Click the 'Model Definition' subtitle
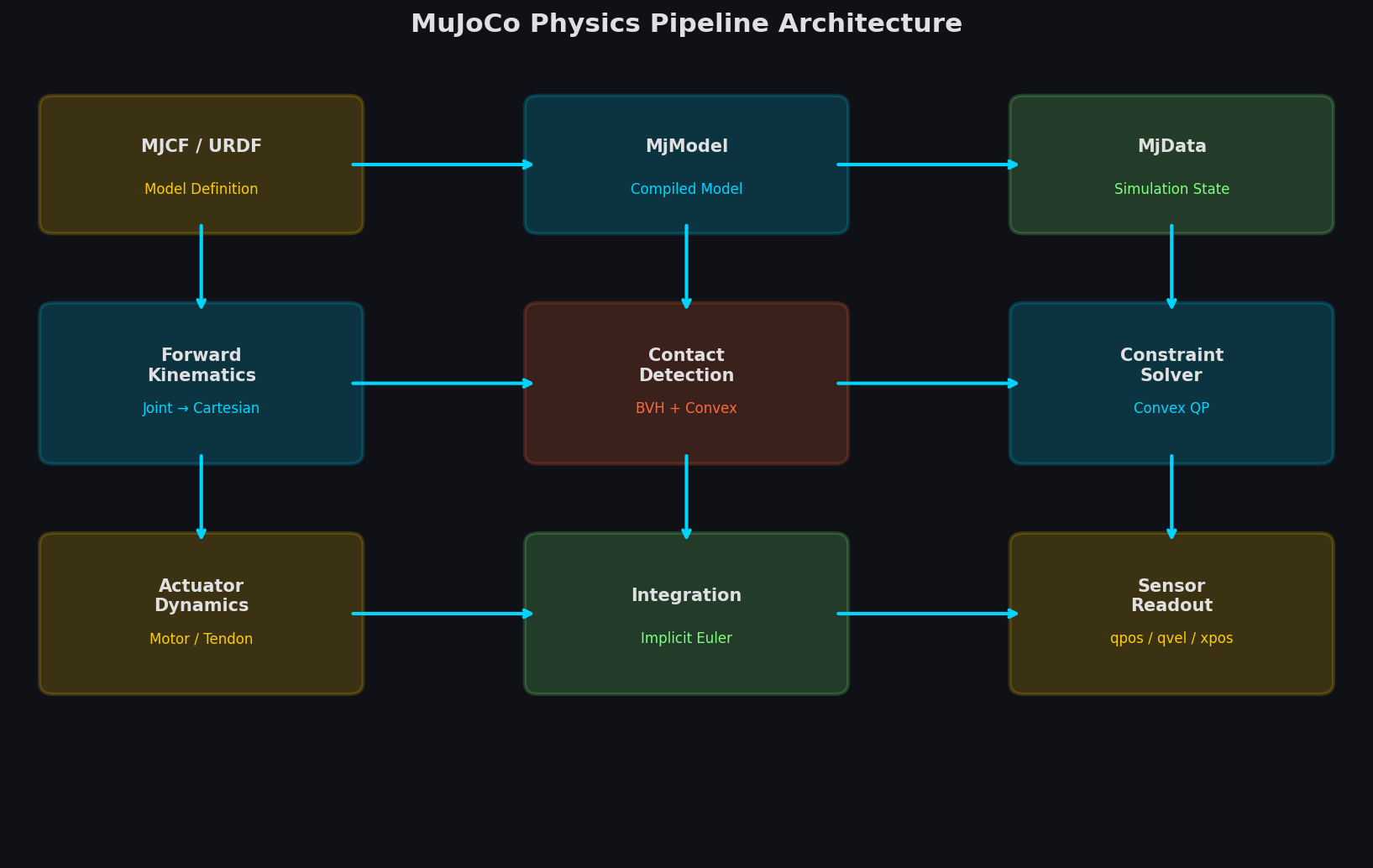The image size is (1373, 868). (x=202, y=190)
